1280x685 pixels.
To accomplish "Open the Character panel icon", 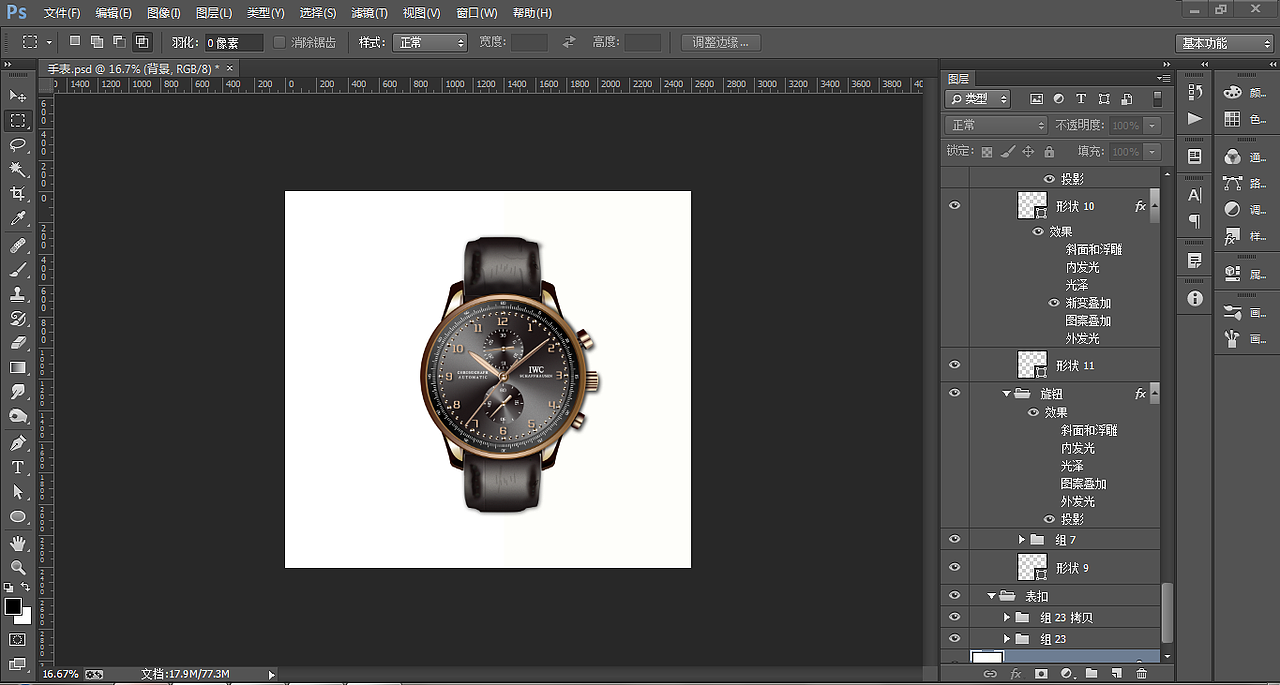I will pyautogui.click(x=1195, y=195).
